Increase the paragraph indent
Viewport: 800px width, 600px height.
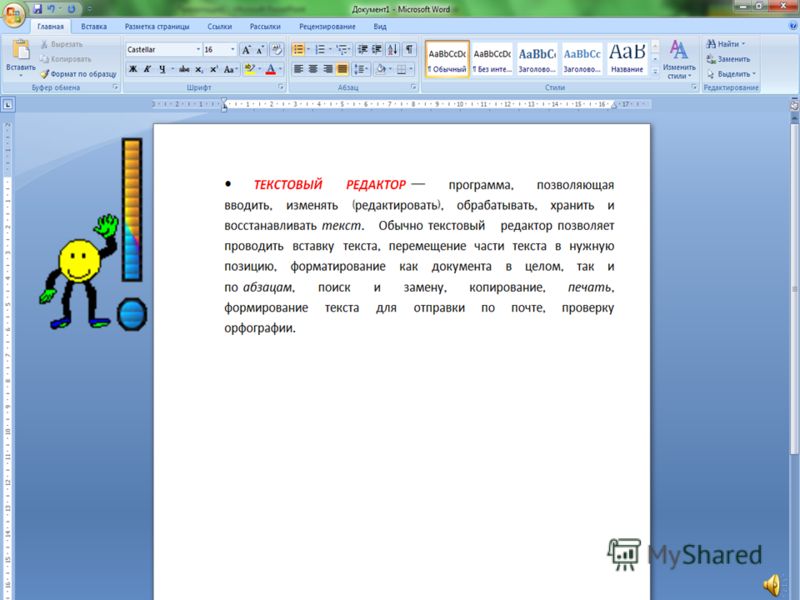[377, 49]
